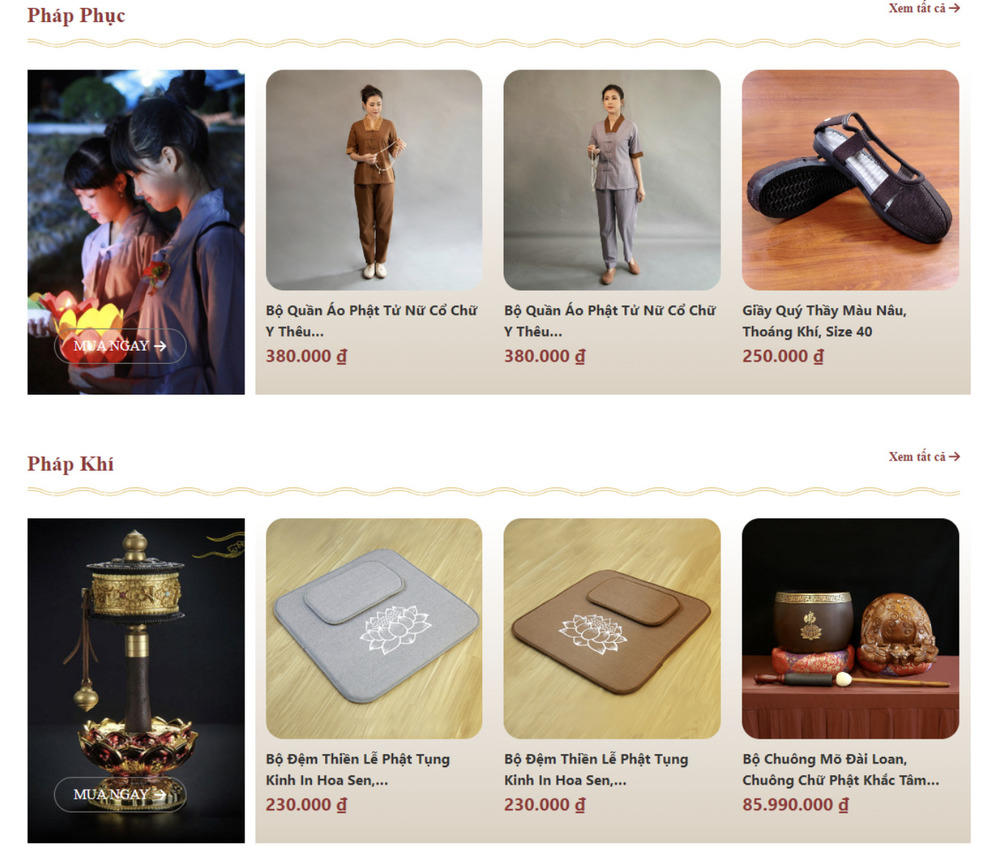The image size is (1000, 855).
Task: Open the brown monk shoes product image
Action: [850, 180]
